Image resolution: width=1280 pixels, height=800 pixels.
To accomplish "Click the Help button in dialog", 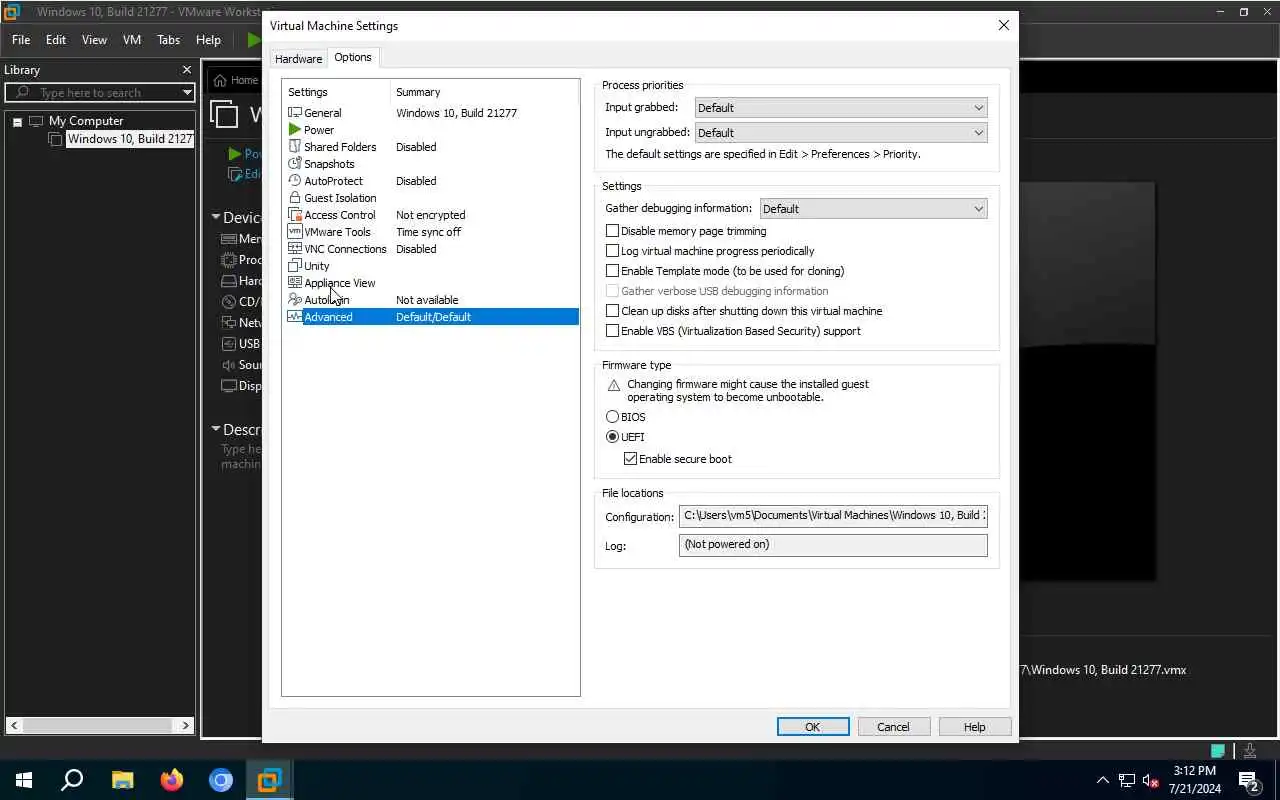I will (x=975, y=727).
